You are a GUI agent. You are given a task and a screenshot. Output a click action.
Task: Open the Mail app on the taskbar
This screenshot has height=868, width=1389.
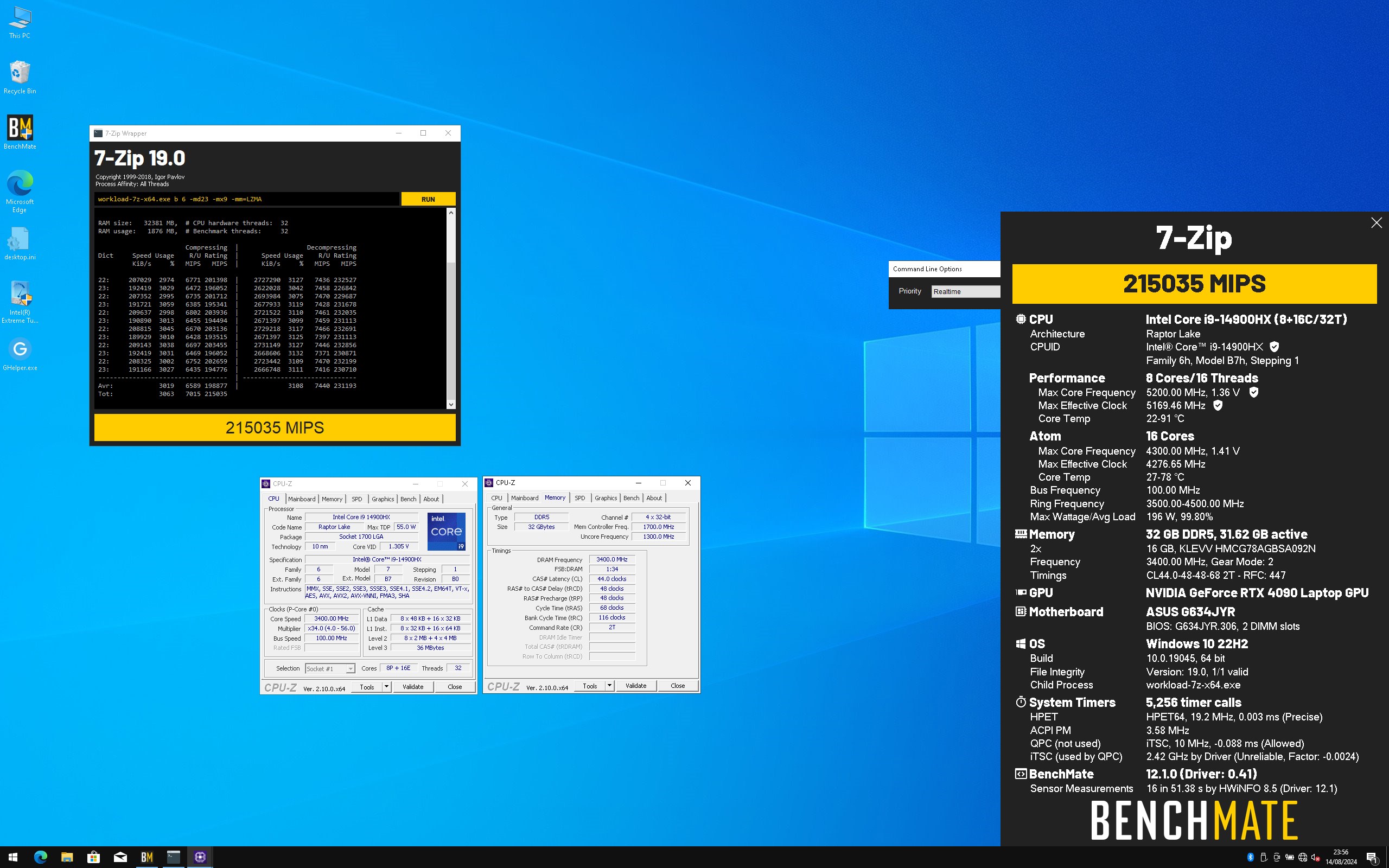[x=120, y=857]
